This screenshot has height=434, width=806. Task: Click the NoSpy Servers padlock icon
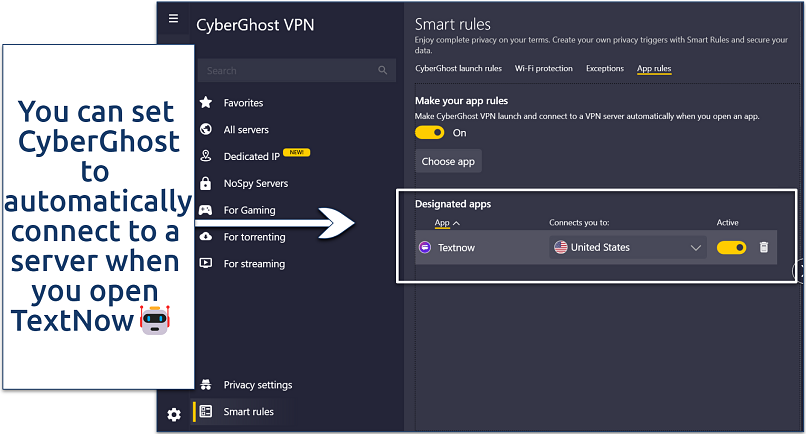(206, 183)
